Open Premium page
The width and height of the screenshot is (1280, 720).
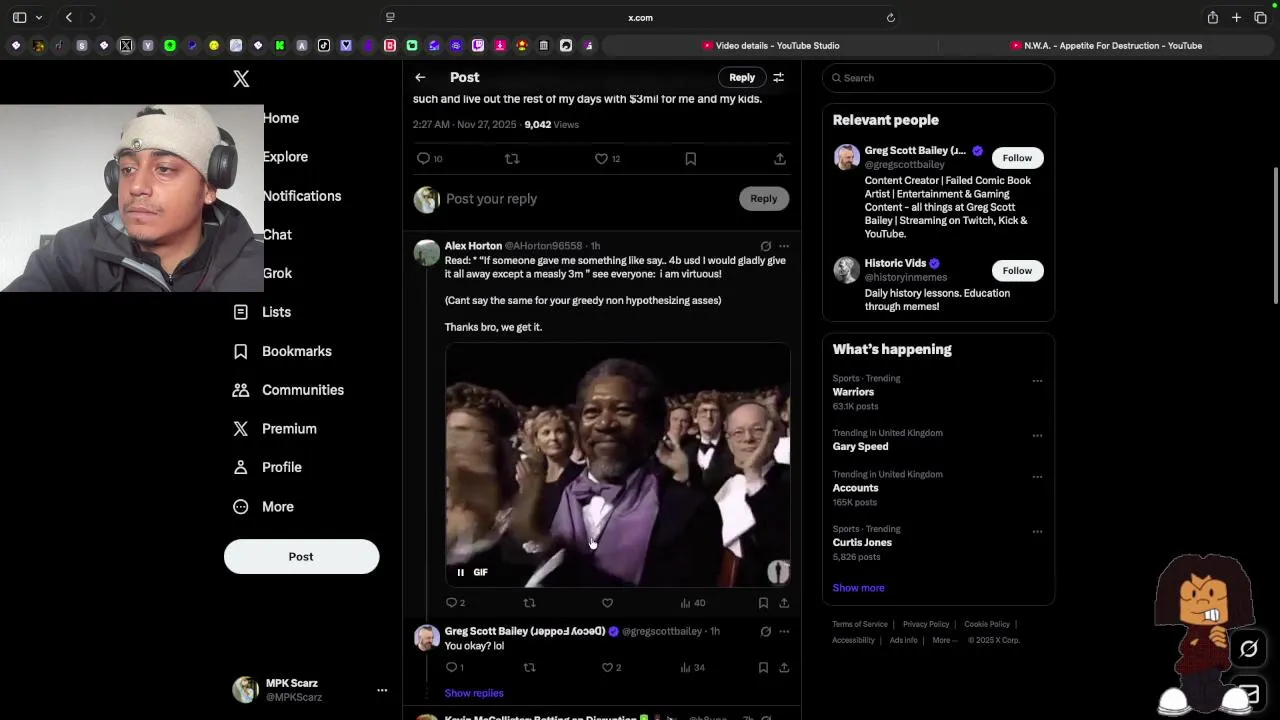275,429
